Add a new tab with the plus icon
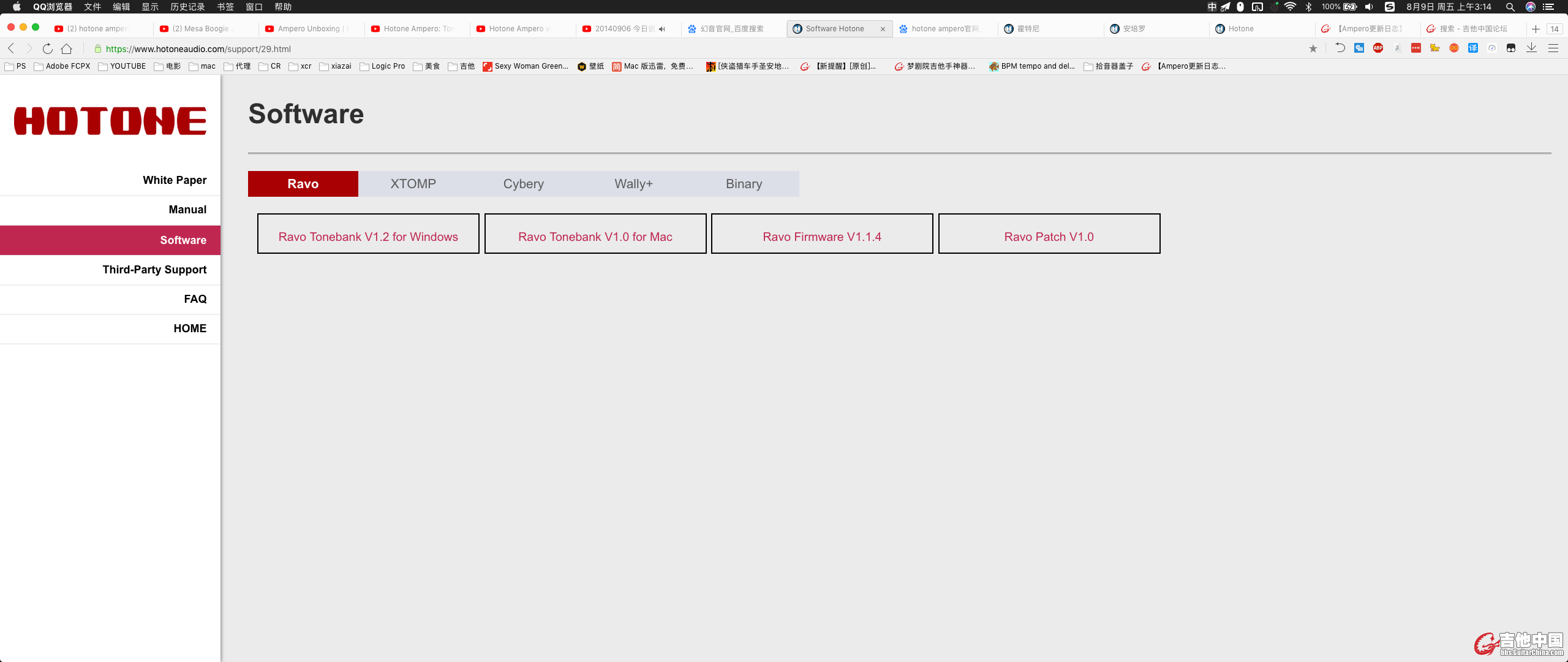This screenshot has width=1568, height=662. point(1536,29)
